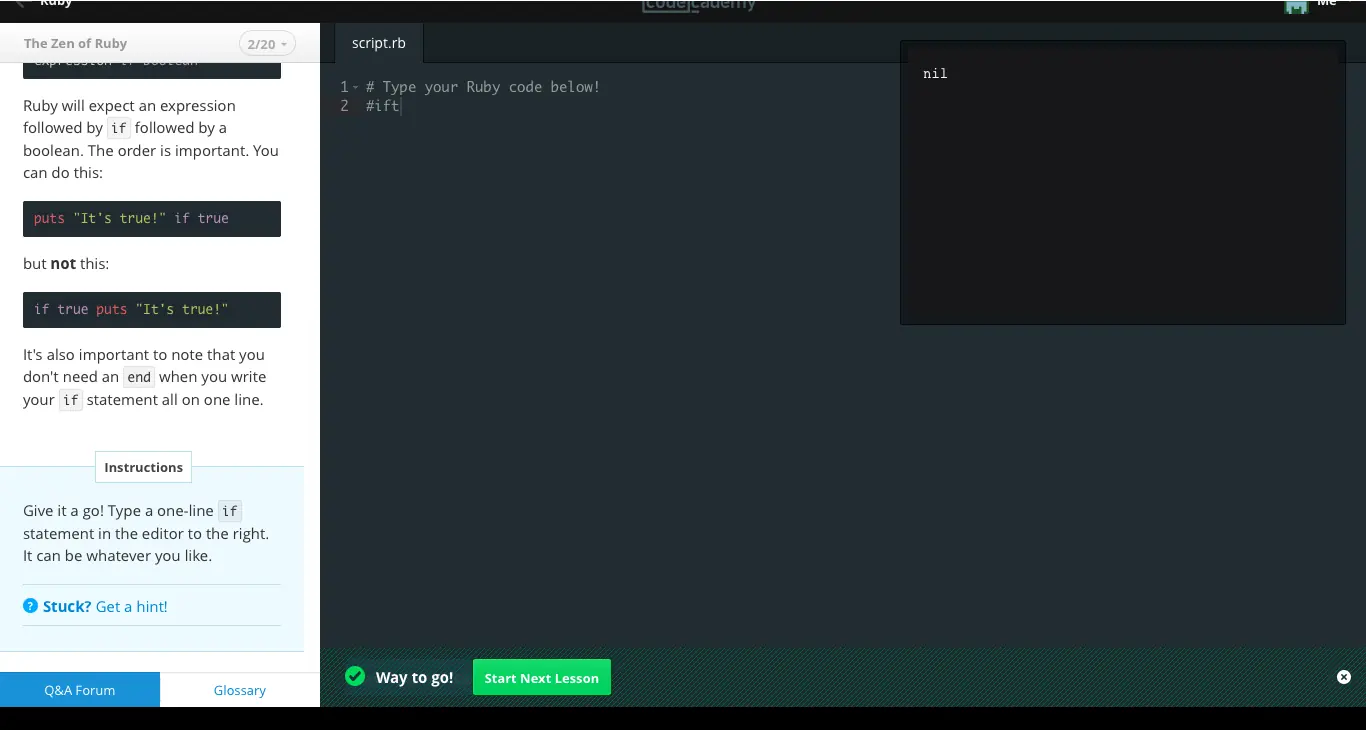The image size is (1366, 730).
Task: Toggle code fold arrow on line 1
Action: tap(355, 88)
